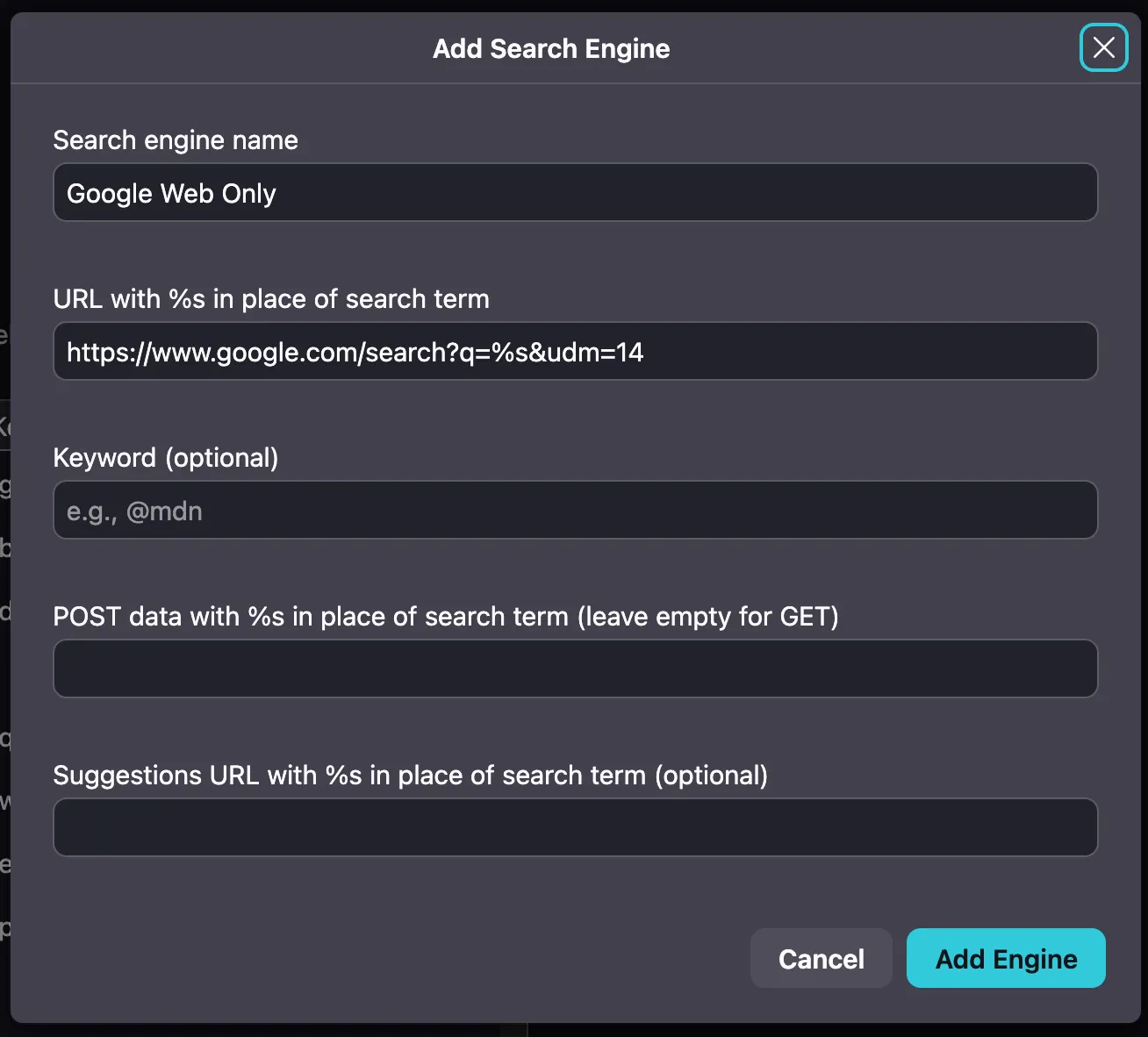The height and width of the screenshot is (1037, 1148).
Task: Close the Add Search Engine dialog via the X
Action: pyautogui.click(x=1103, y=47)
